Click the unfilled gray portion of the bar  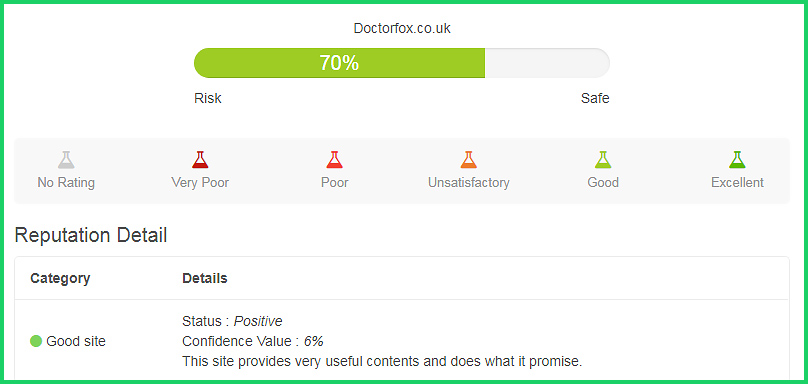pyautogui.click(x=547, y=63)
